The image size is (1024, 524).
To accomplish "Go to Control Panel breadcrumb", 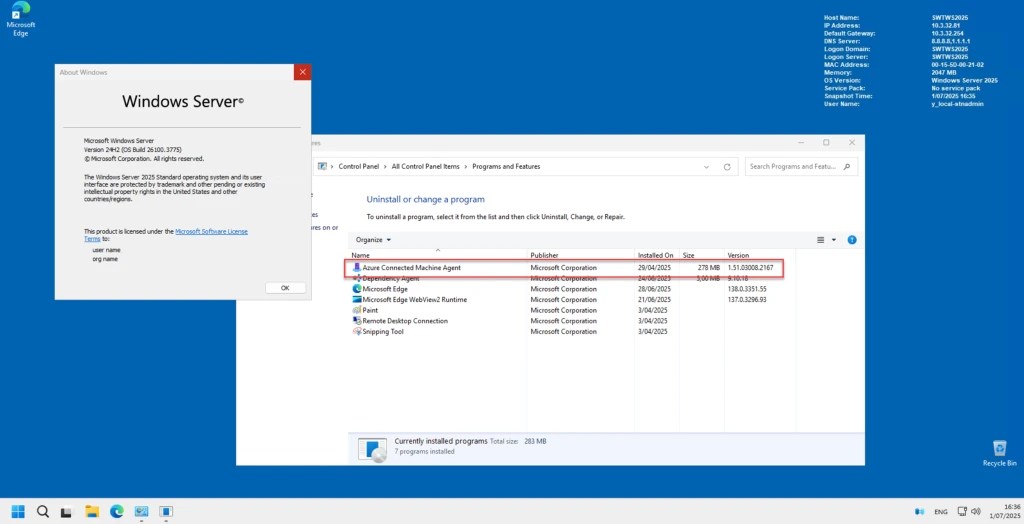I will tap(357, 166).
